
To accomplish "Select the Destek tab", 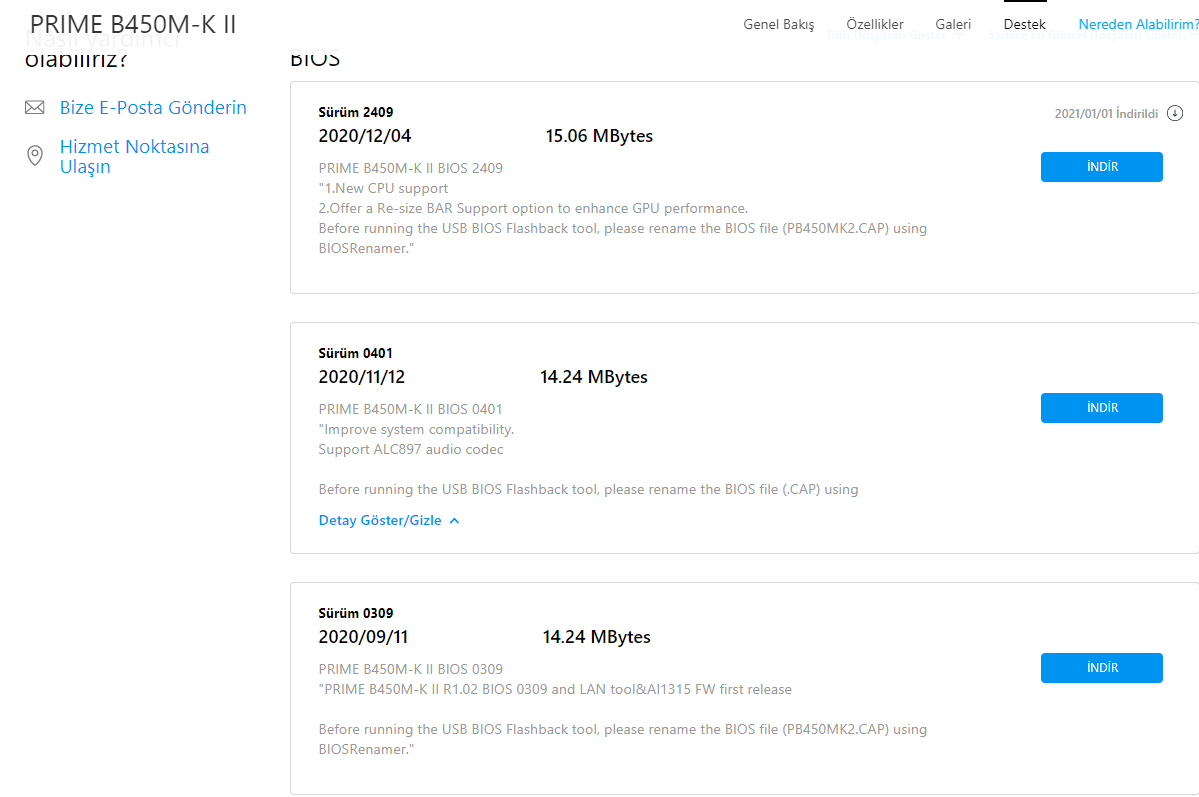I will click(1025, 24).
